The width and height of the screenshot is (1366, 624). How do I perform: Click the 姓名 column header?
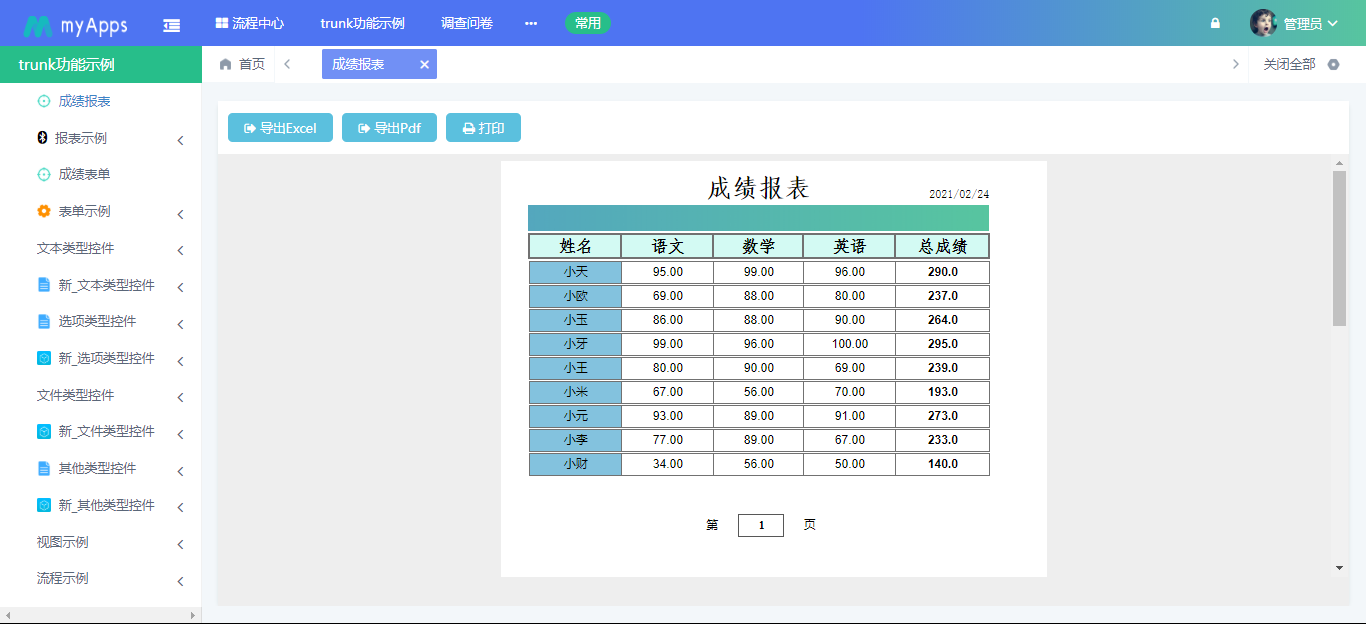pos(575,246)
